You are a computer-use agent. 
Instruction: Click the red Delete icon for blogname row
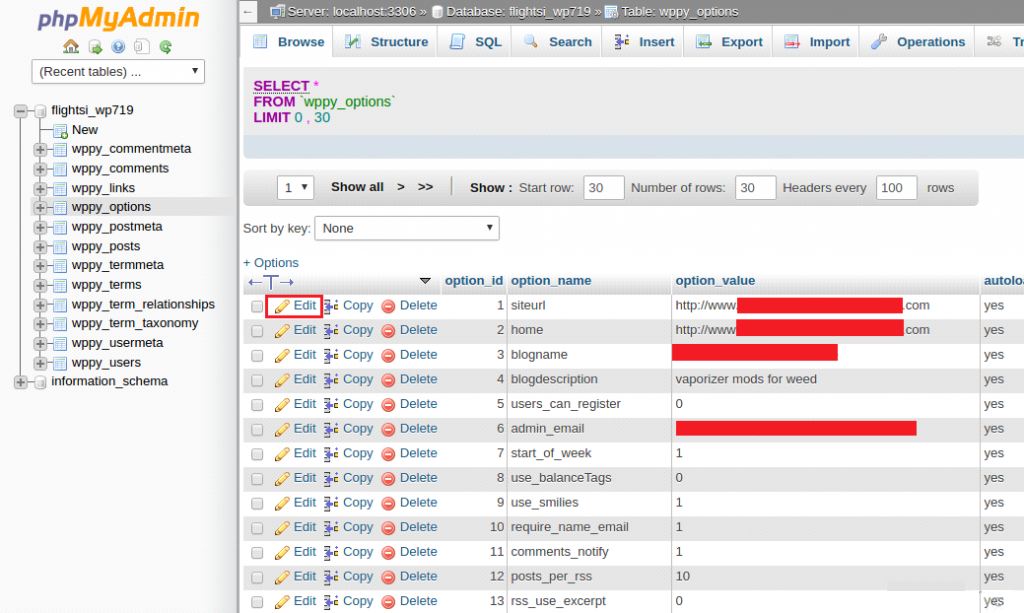(x=388, y=355)
